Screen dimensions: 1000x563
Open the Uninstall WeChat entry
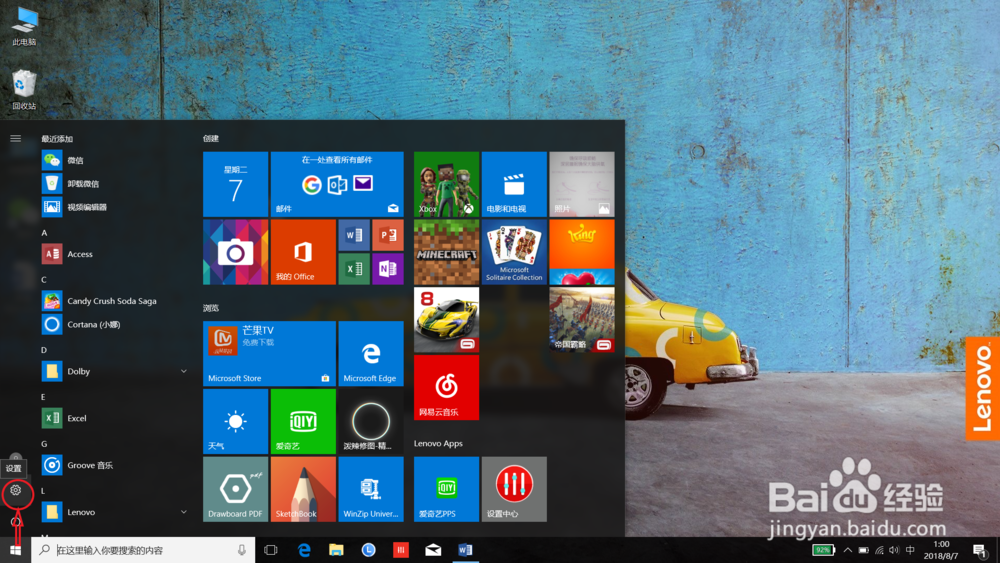(115, 184)
